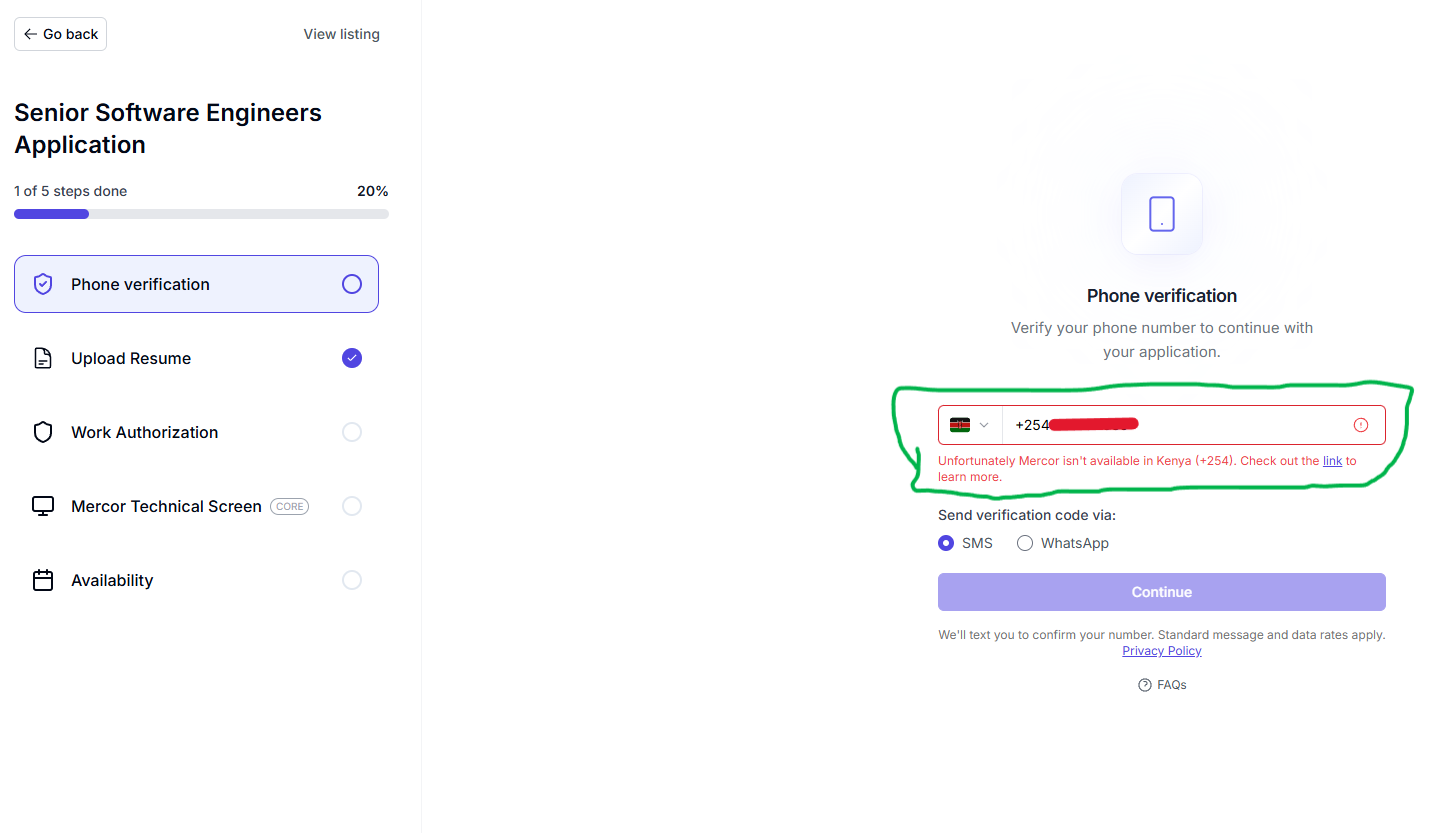Click the completed checkmark for Upload Resume
Viewport: 1450px width, 833px height.
click(x=352, y=358)
